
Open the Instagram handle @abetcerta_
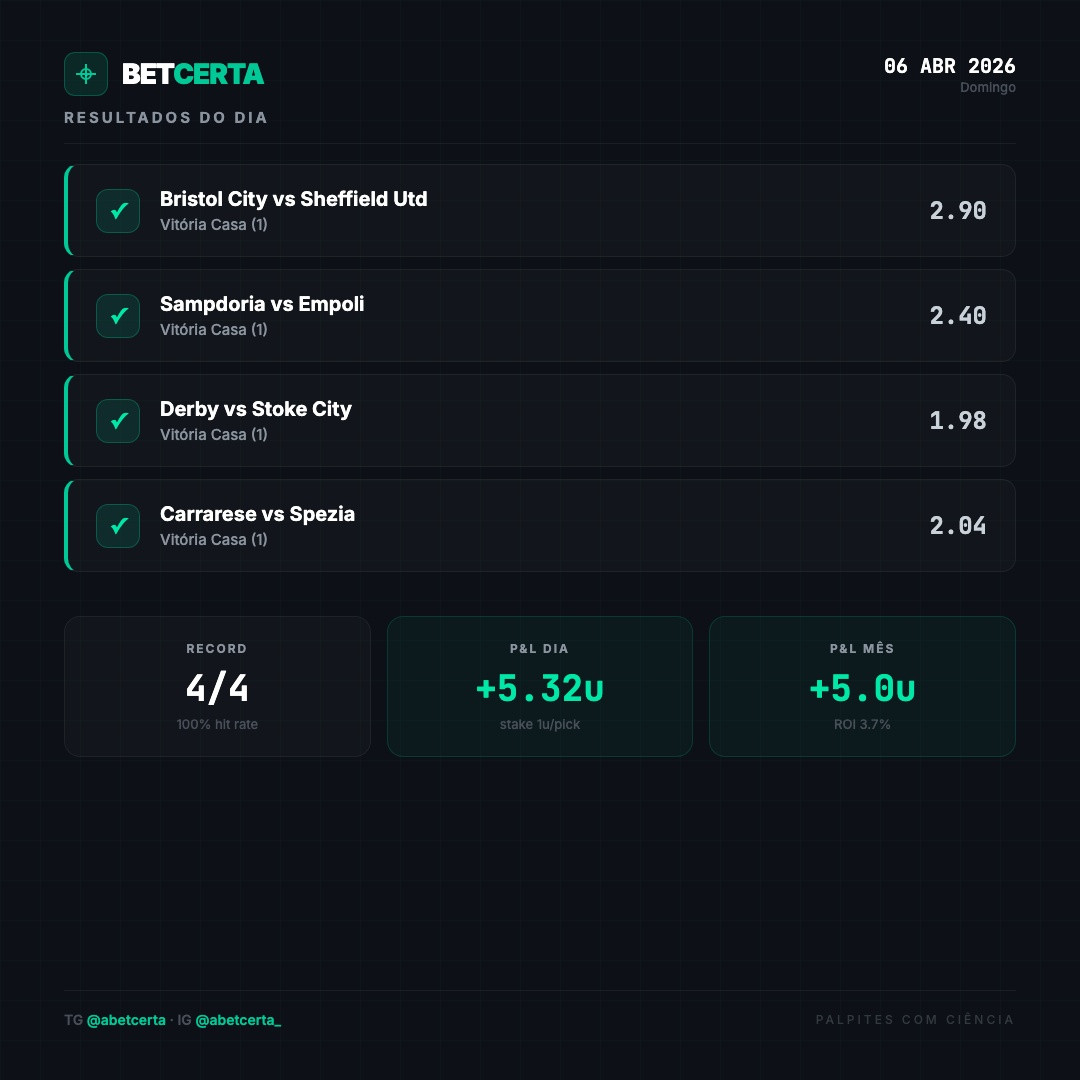238,1020
